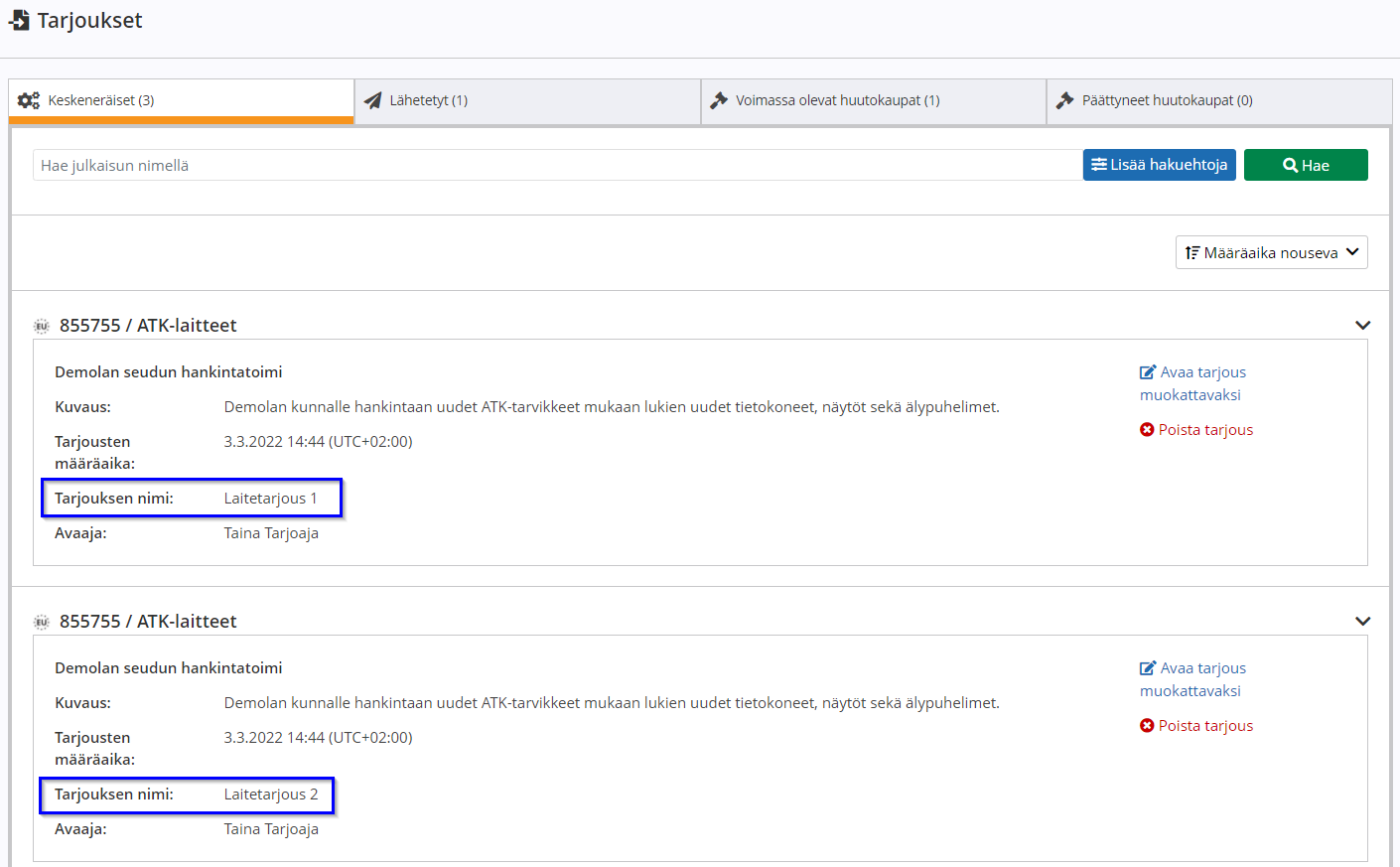
Task: Click the edit icon for Laitetarjous 1
Action: [1148, 372]
